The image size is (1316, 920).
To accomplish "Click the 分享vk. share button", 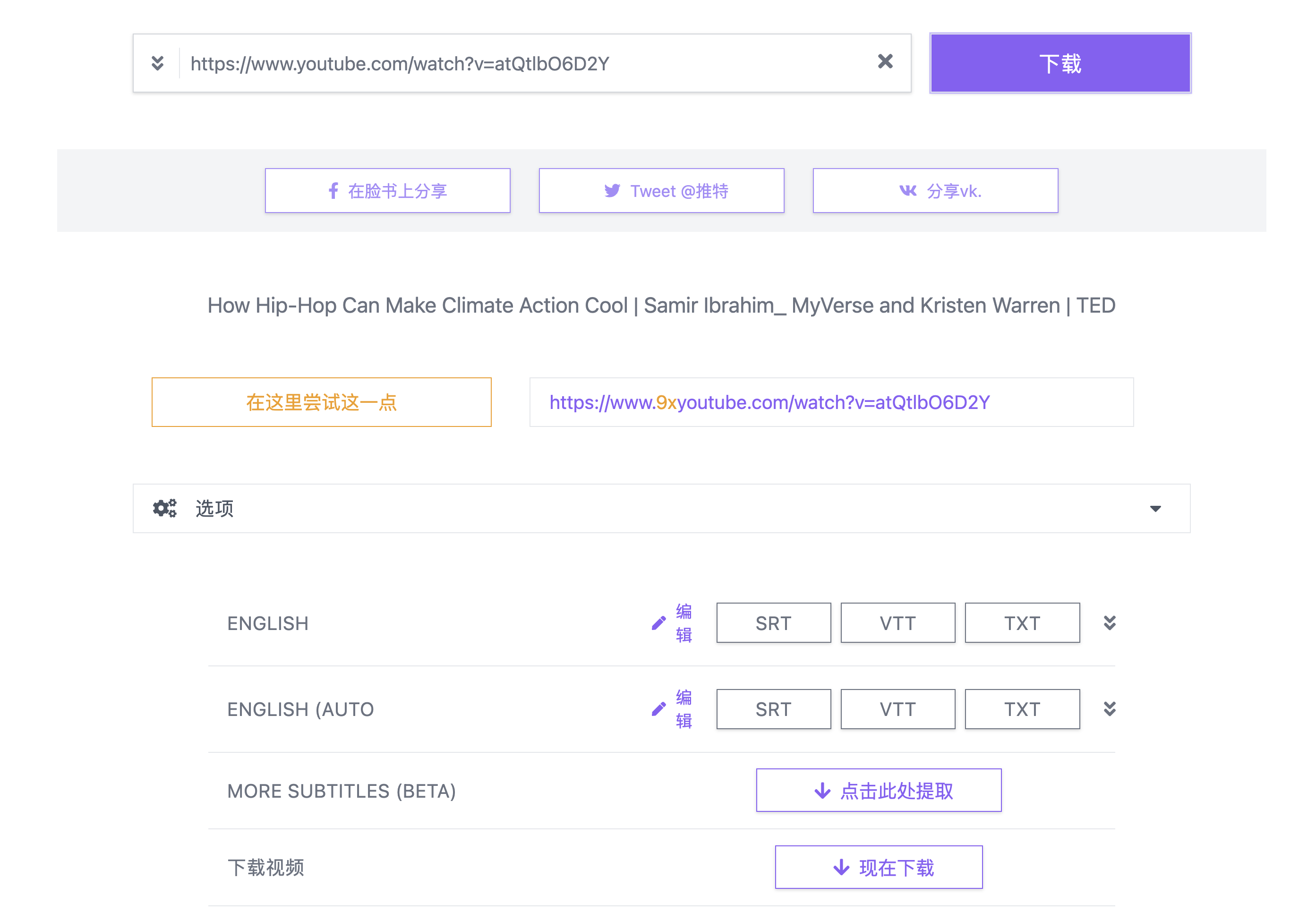I will point(935,191).
